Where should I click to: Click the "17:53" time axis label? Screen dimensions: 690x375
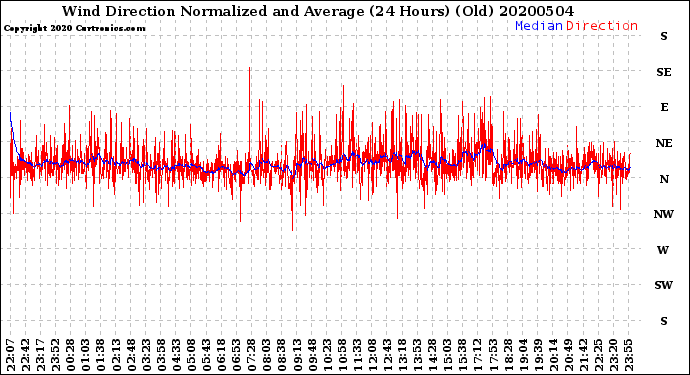pyautogui.click(x=492, y=355)
